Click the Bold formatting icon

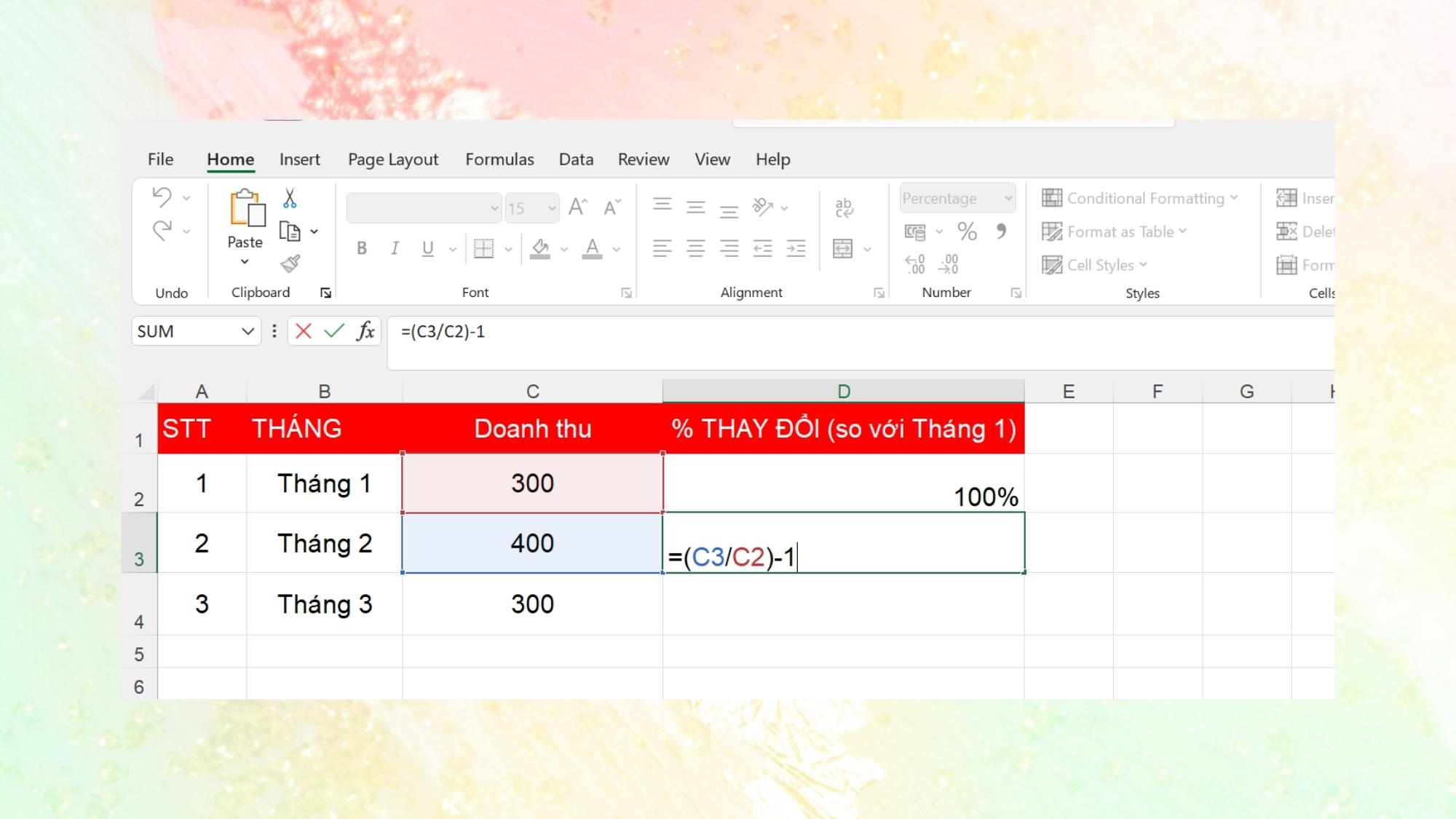pos(361,248)
